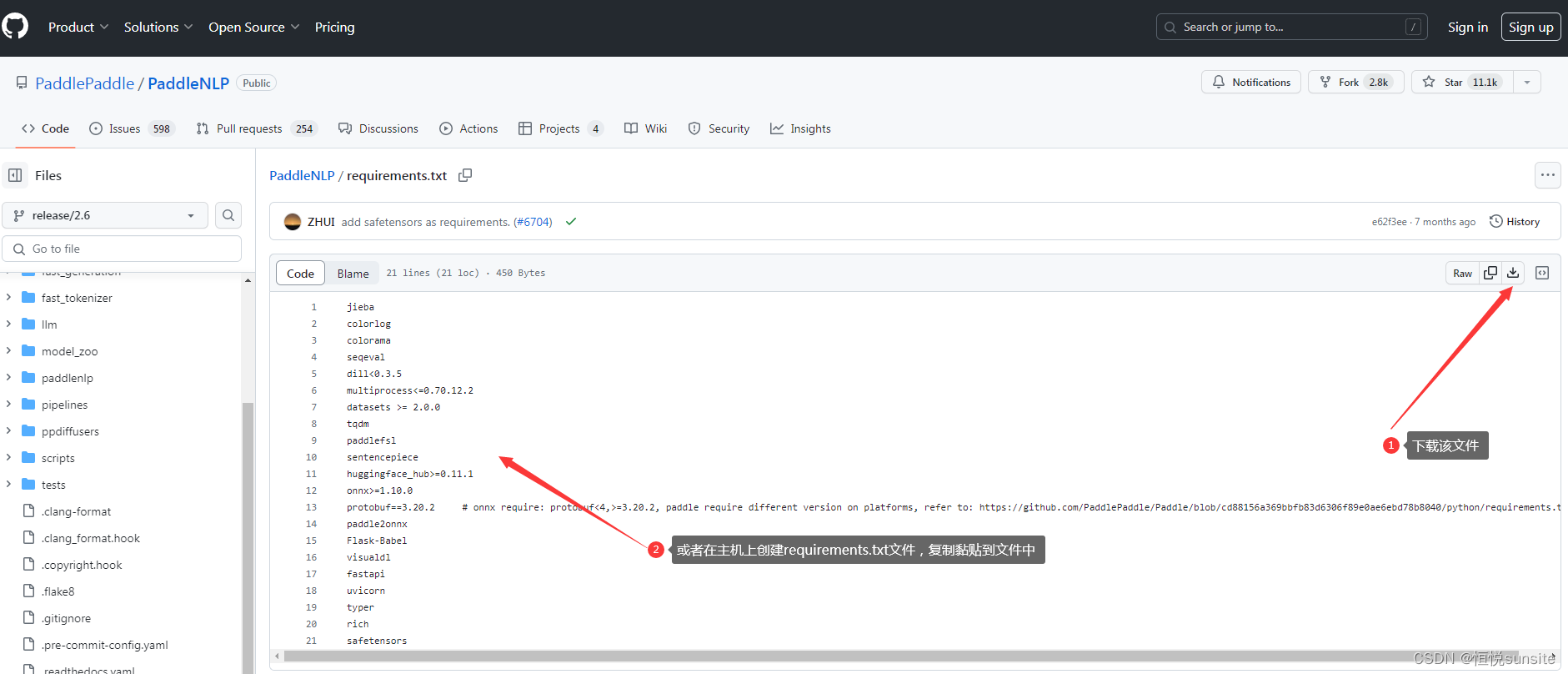Search this repository's files icon
Image resolution: width=1568 pixels, height=674 pixels.
coord(228,215)
